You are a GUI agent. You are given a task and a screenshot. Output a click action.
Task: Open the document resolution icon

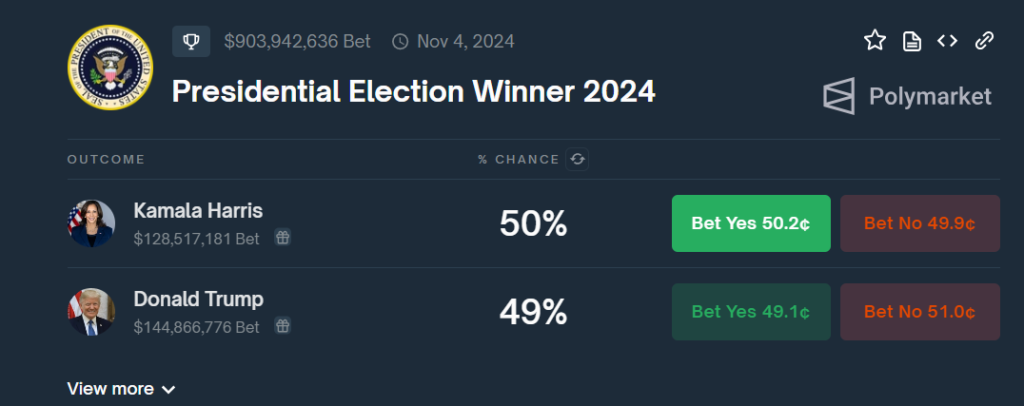[911, 41]
